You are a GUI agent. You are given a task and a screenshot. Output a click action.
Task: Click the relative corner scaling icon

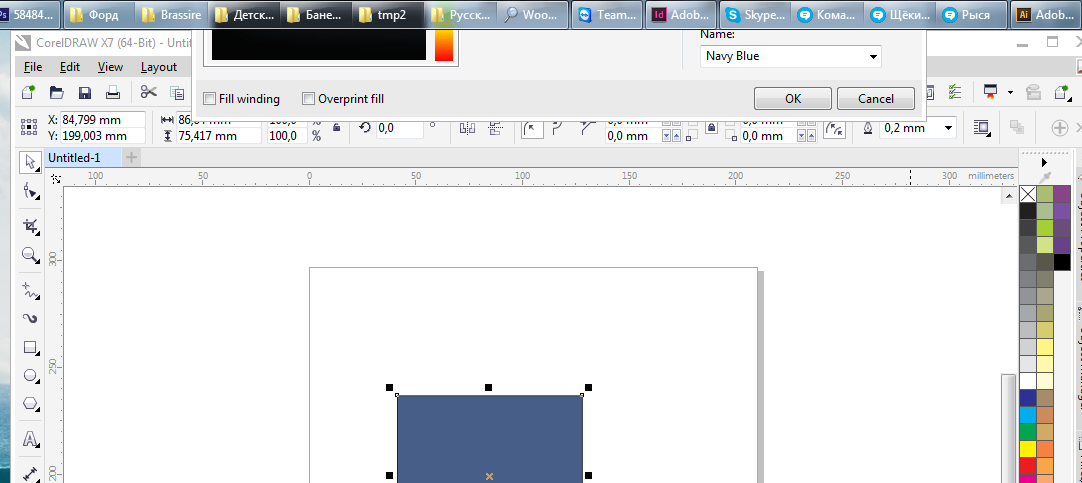coord(836,128)
